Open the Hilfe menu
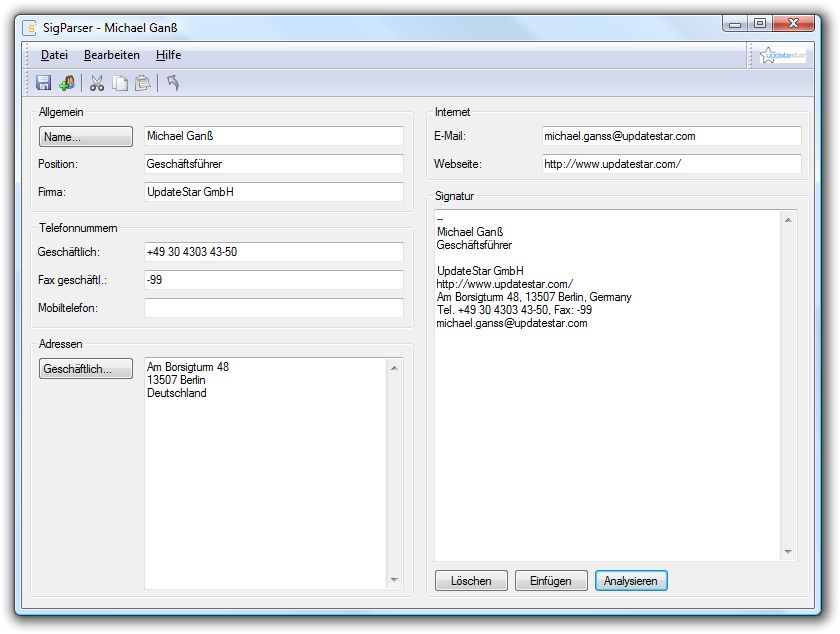The image size is (840, 634). point(168,55)
